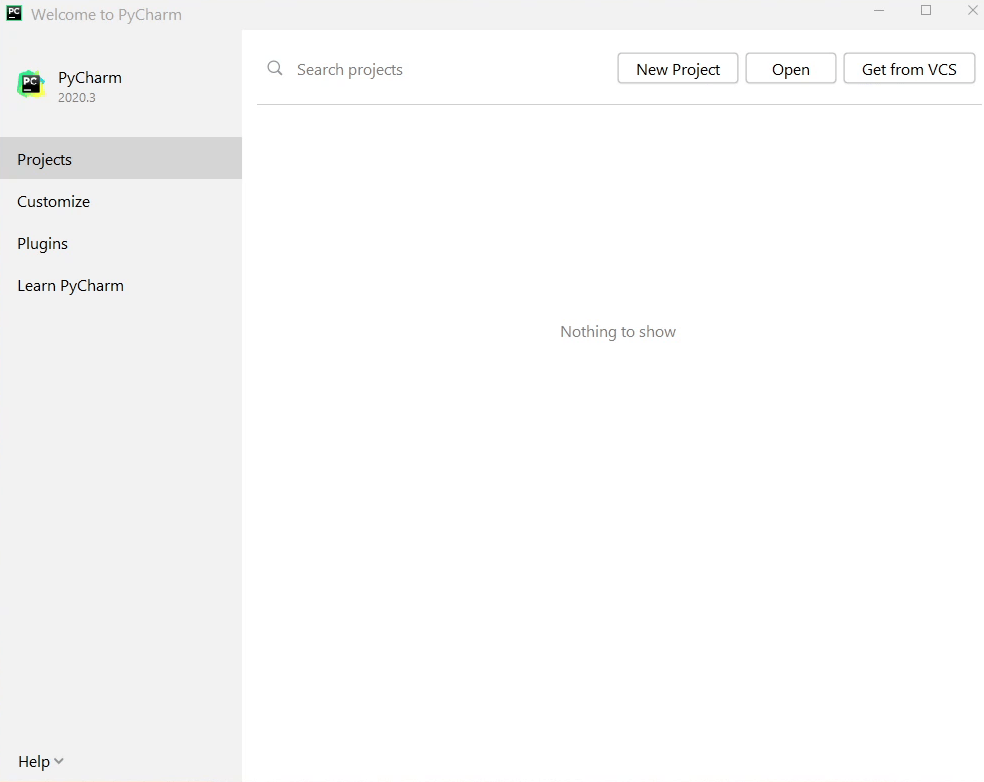The height and width of the screenshot is (782, 984).
Task: Open the Plugins section
Action: click(x=43, y=244)
